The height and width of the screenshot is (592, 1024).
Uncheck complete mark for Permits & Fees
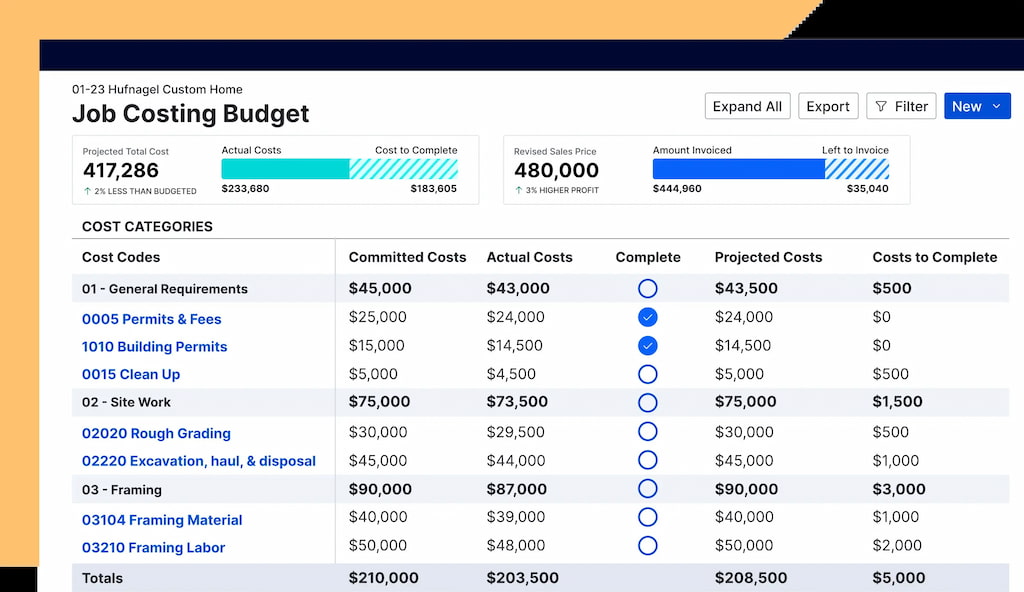pyautogui.click(x=647, y=317)
